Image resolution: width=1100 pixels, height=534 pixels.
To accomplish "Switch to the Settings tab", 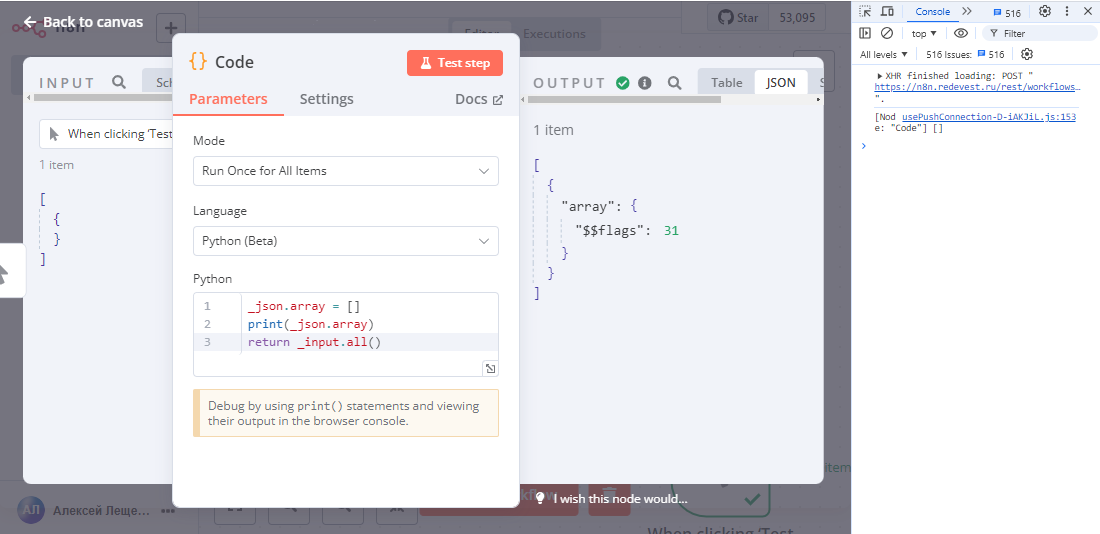I will coord(326,99).
